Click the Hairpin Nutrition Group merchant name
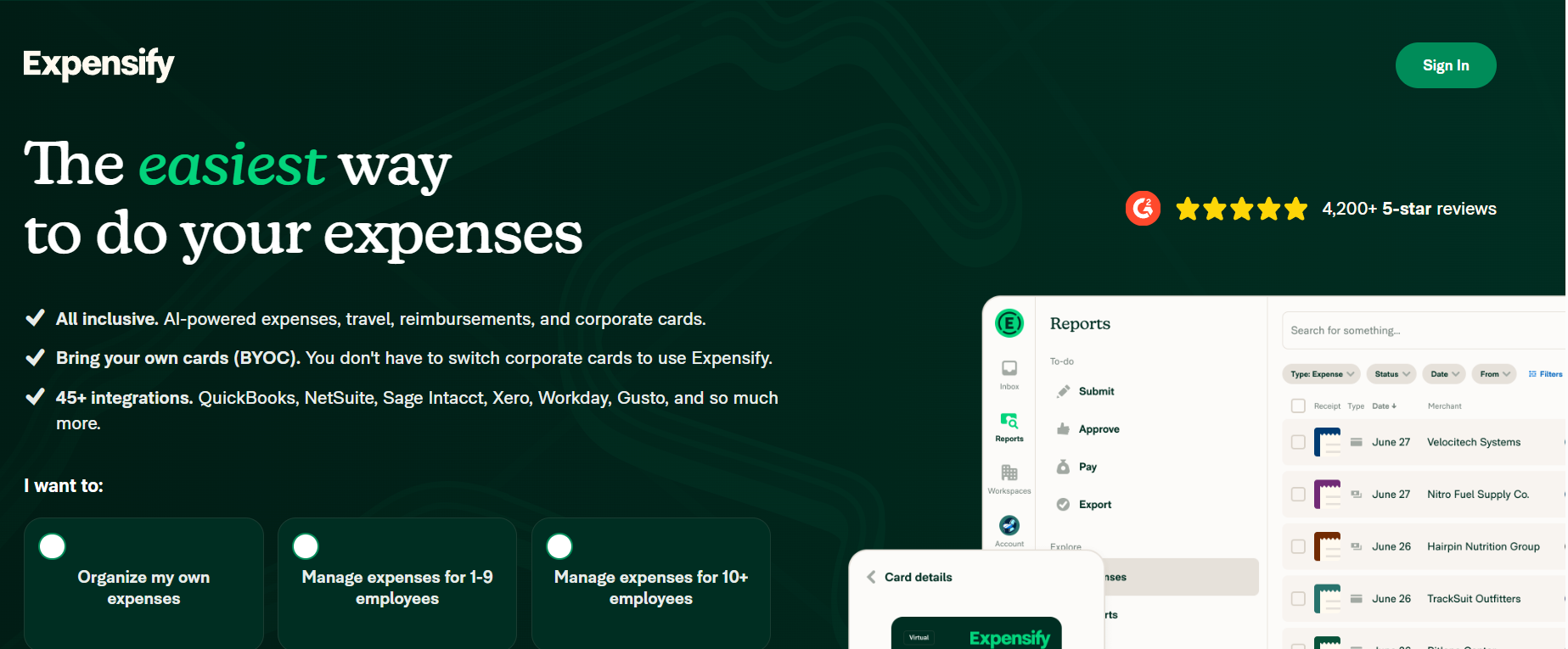This screenshot has width=1568, height=649. 1483,546
